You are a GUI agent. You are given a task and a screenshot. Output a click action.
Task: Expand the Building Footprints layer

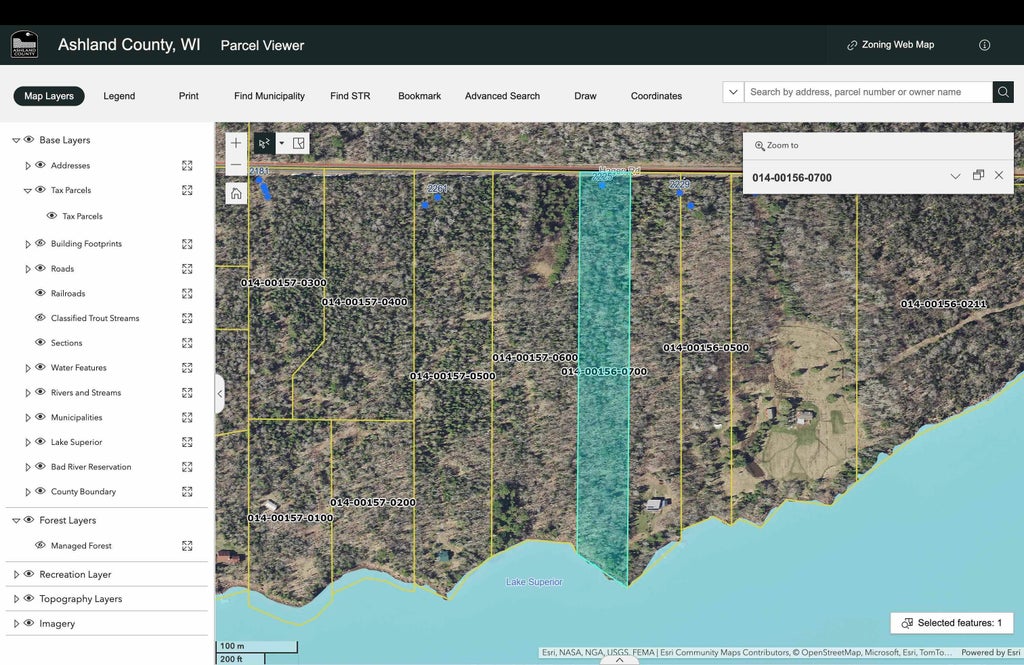[x=28, y=244]
